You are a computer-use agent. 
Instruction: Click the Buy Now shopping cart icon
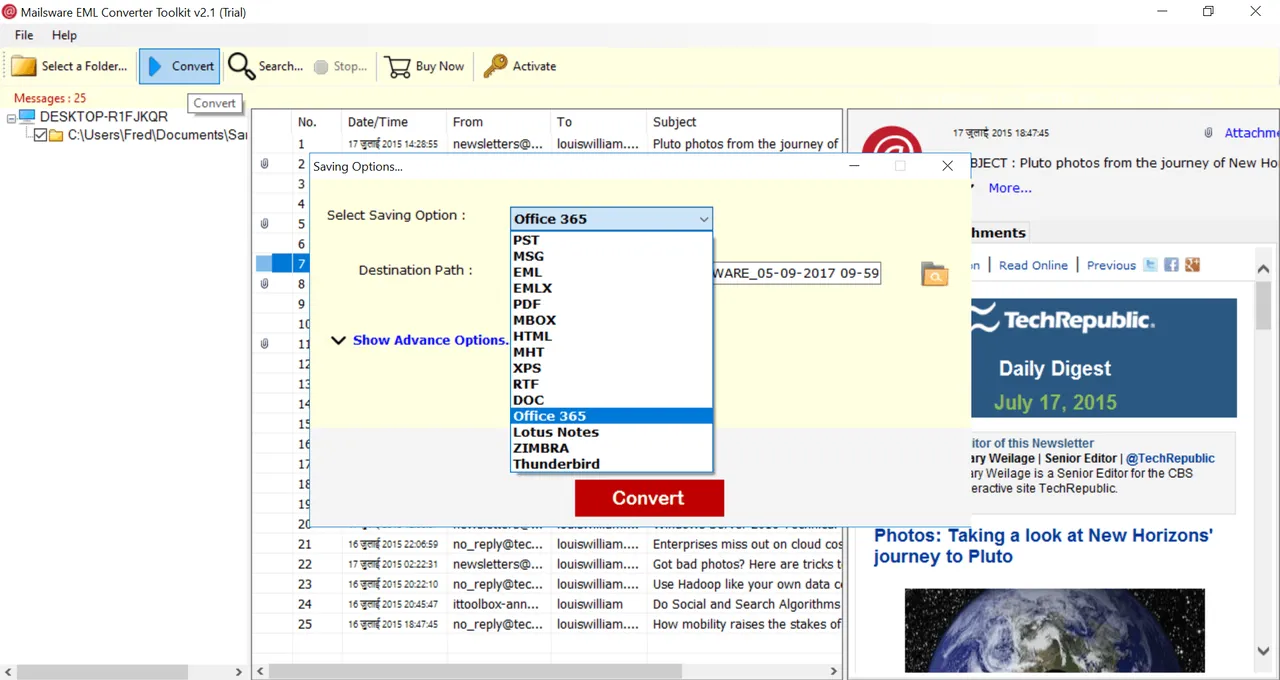tap(398, 66)
